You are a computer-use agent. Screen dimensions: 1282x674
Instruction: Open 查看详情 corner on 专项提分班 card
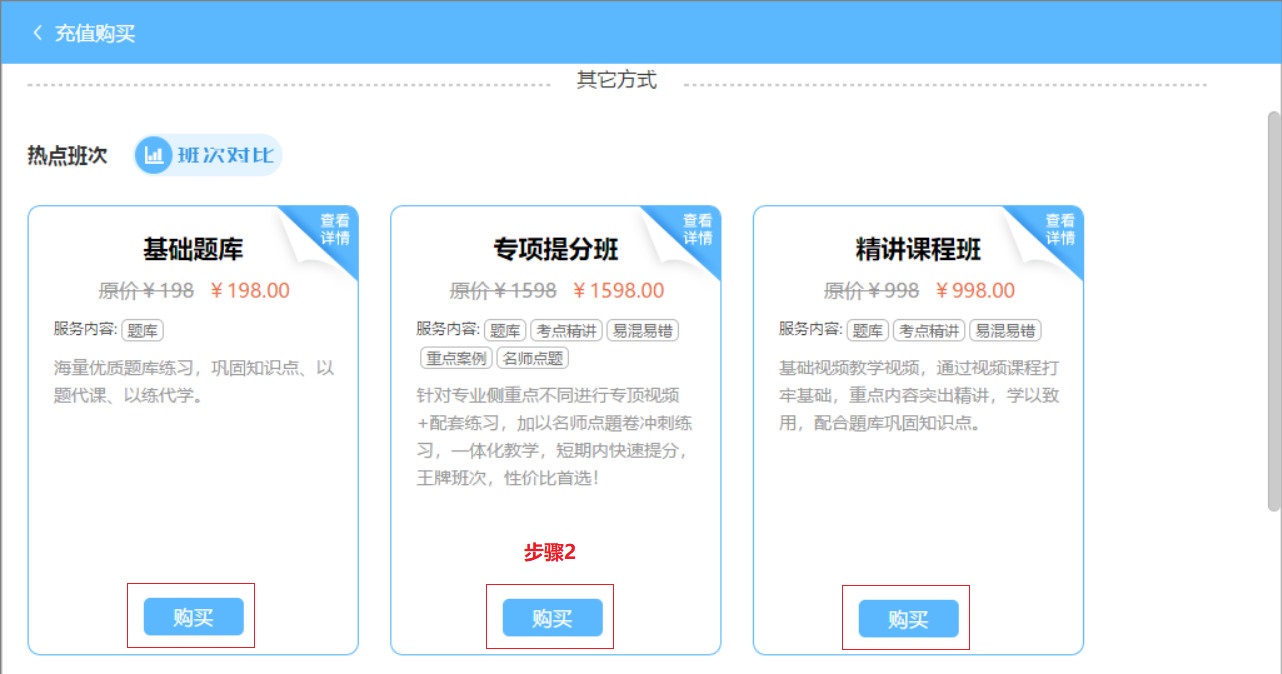697,229
